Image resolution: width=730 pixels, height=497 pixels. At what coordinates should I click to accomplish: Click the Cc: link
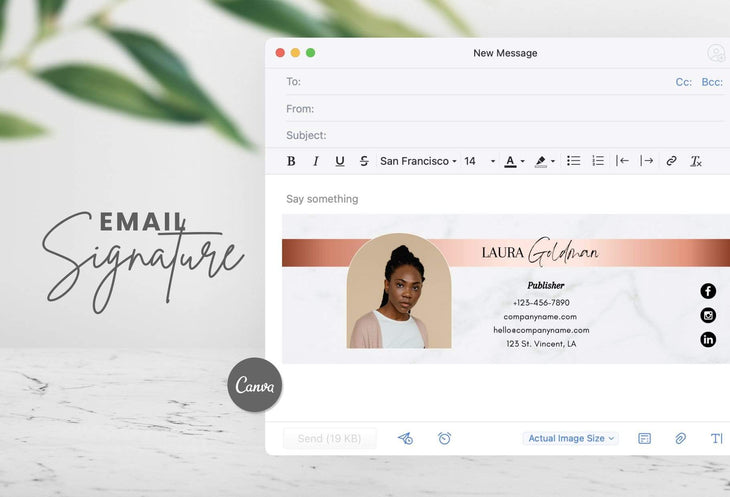[684, 82]
